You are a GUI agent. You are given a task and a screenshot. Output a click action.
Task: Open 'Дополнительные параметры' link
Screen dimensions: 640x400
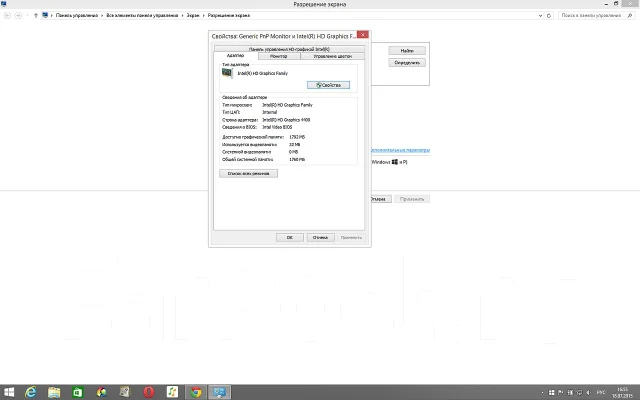click(x=400, y=150)
